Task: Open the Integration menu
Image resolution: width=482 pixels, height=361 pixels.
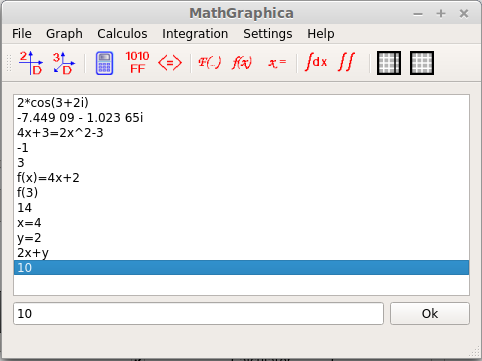Action: pyautogui.click(x=195, y=34)
